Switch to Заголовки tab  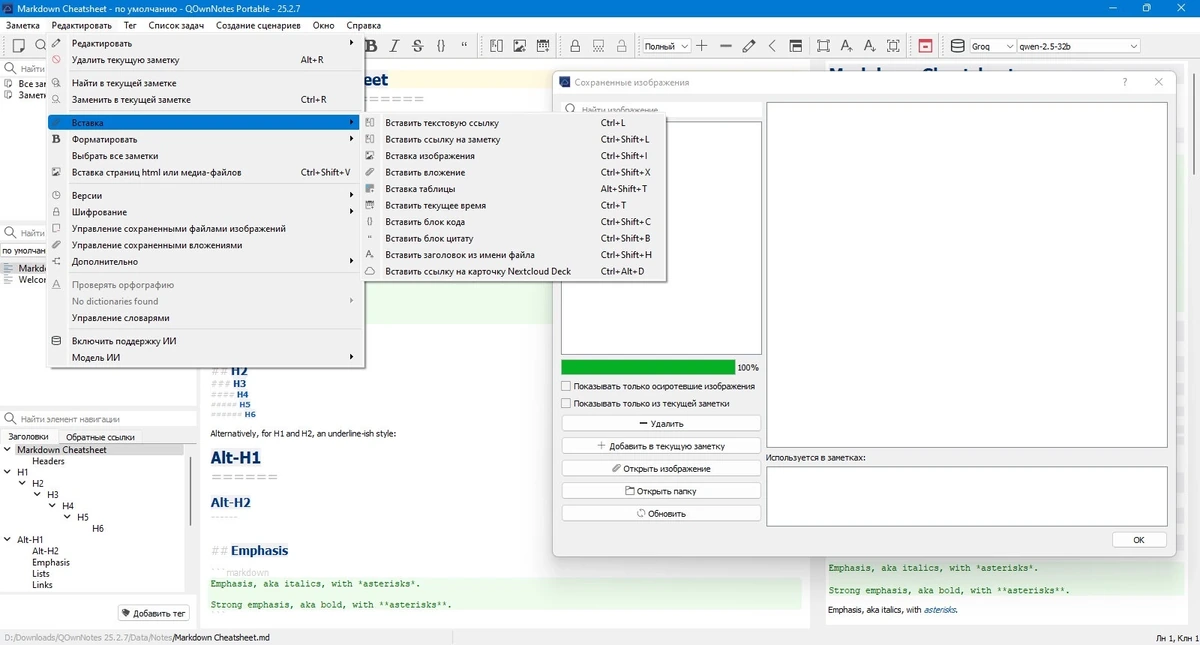(x=28, y=437)
